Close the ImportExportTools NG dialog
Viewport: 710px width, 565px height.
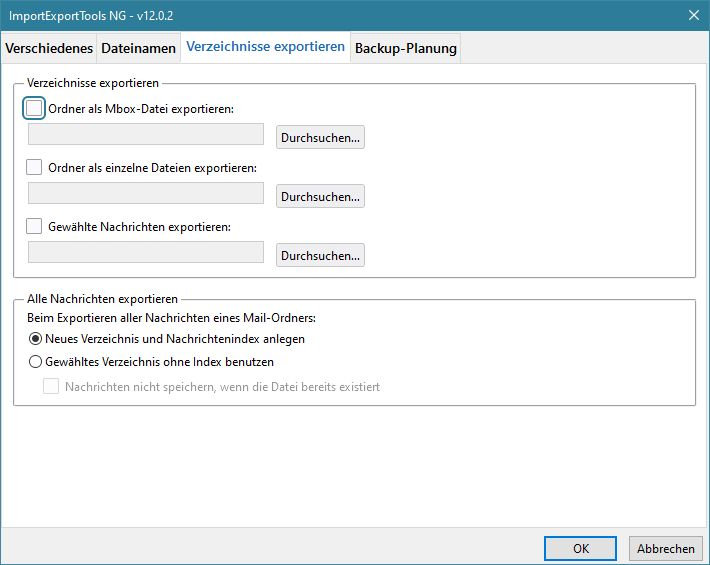[x=693, y=14]
